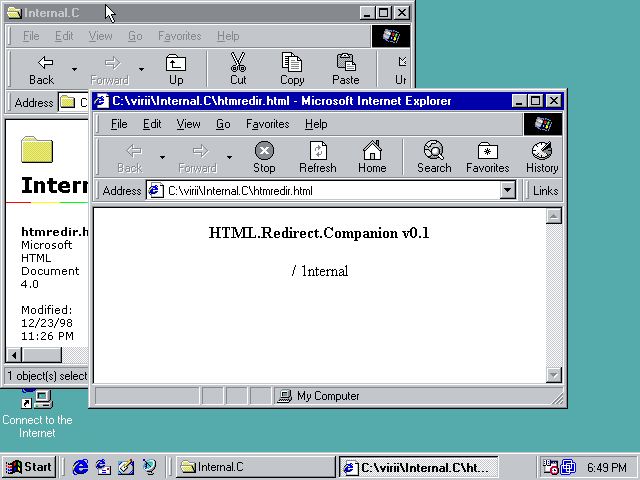640x480 pixels.
Task: Click horizontal scrollbar thumb in Internal.C pane
Action: click(42, 355)
